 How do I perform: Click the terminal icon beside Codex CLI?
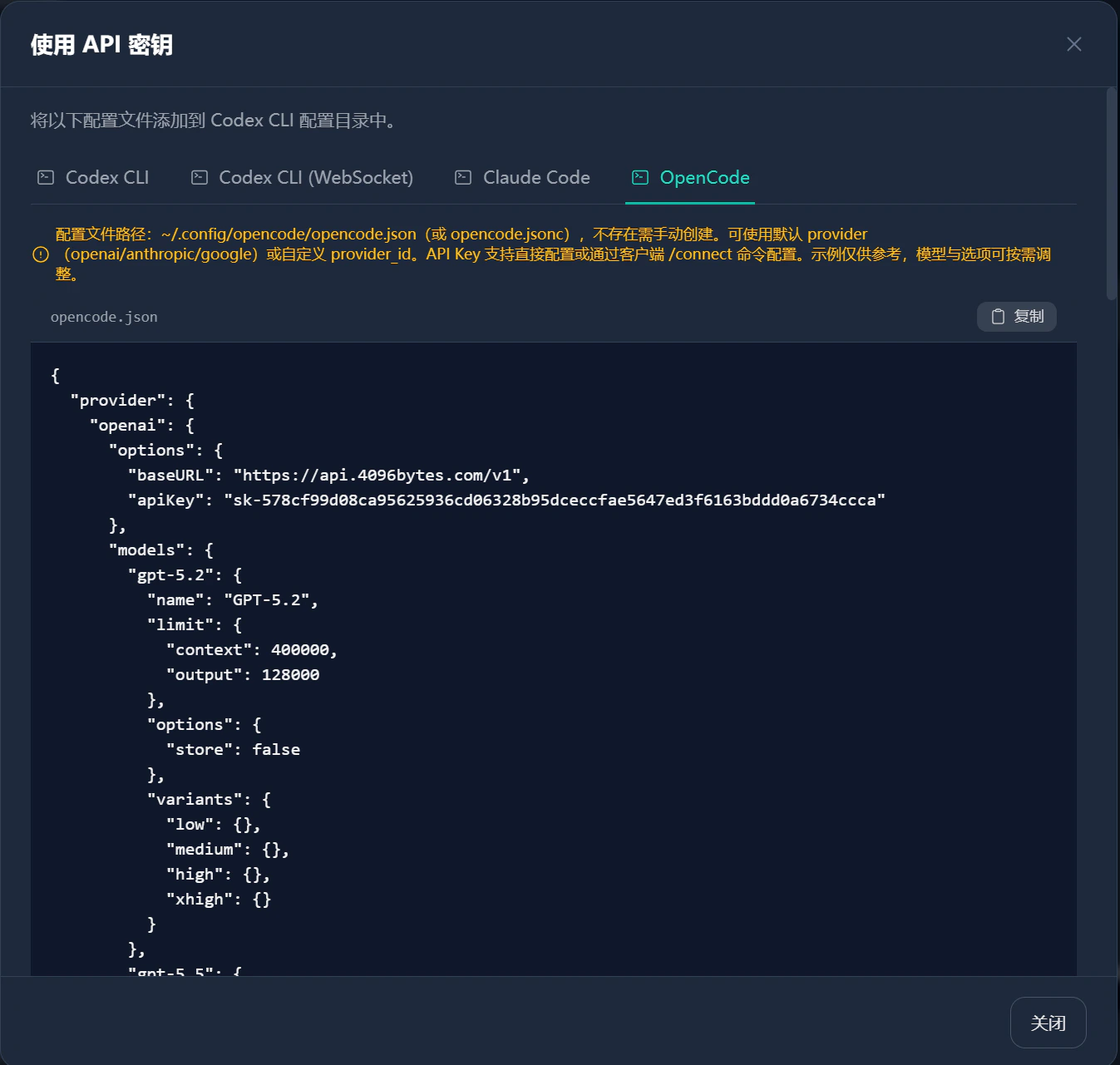click(46, 178)
